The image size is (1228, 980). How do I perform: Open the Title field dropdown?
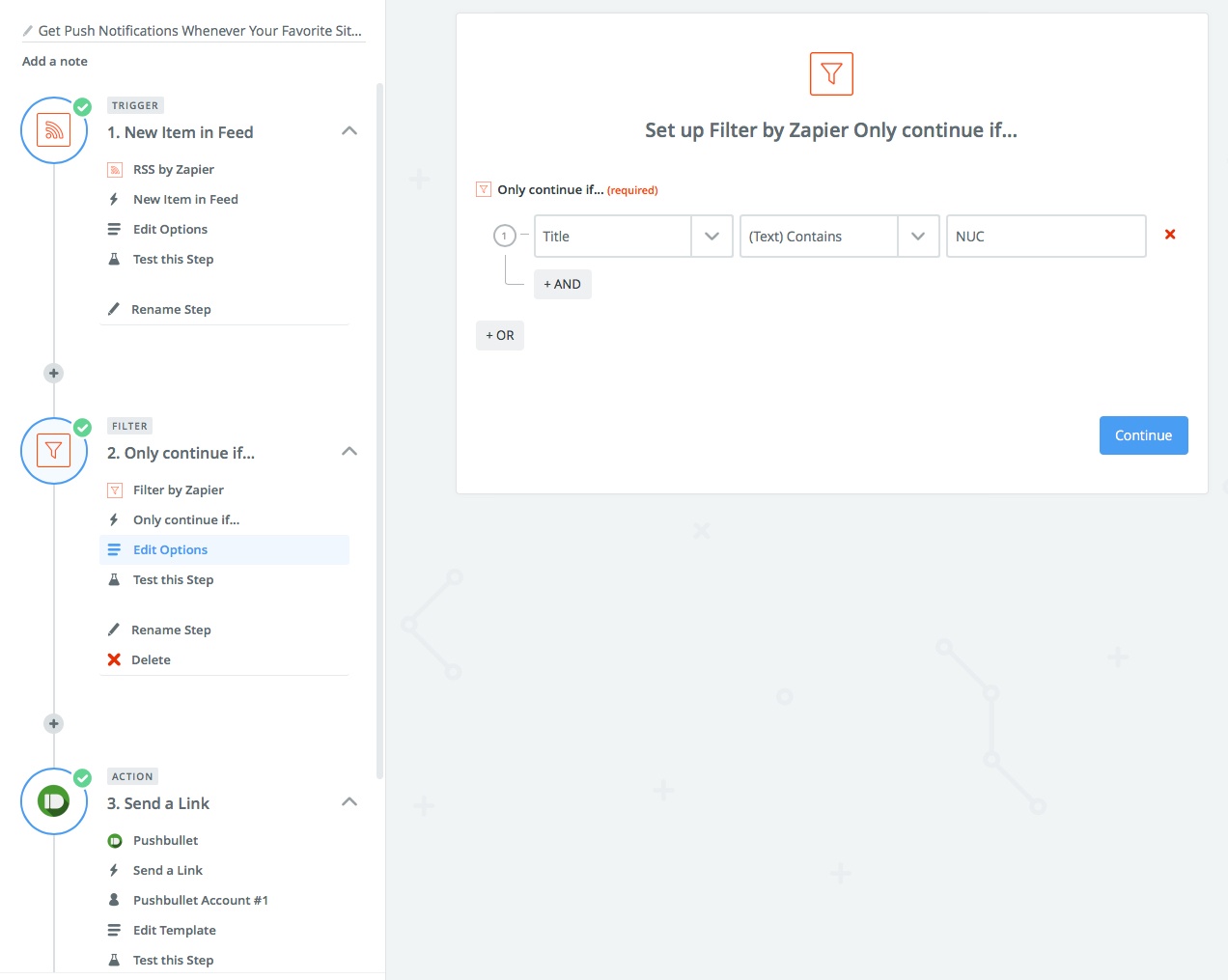tap(712, 237)
